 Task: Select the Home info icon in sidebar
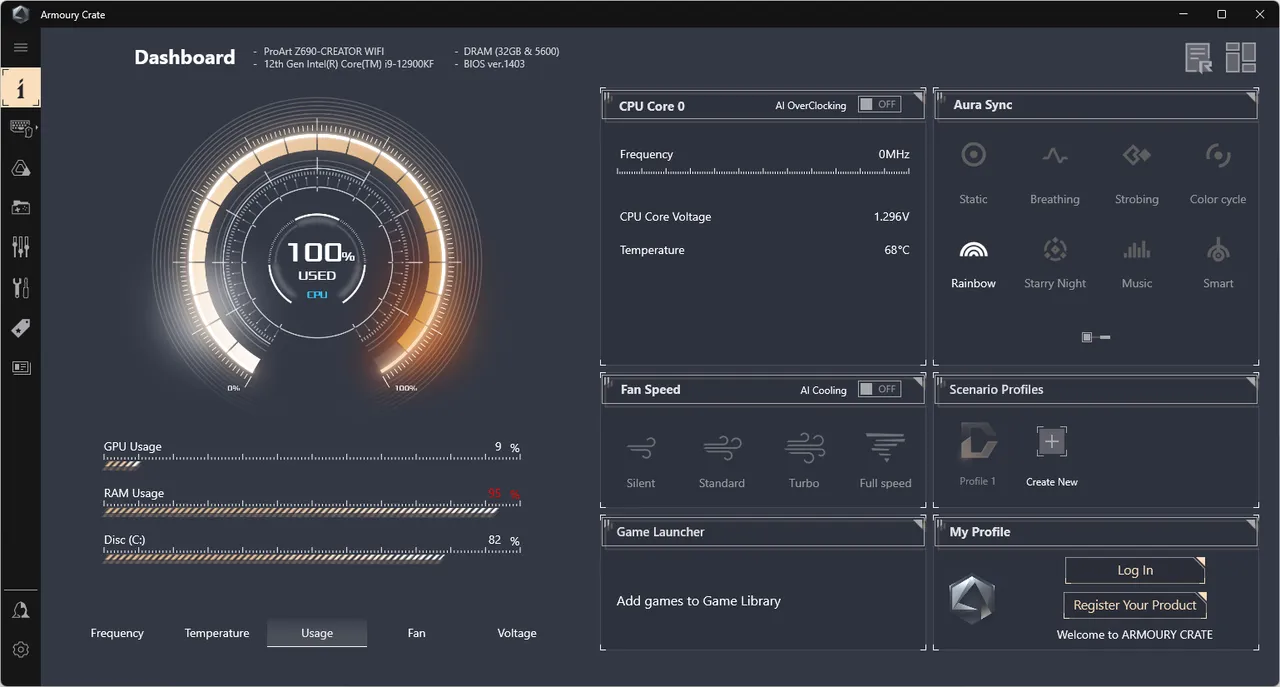21,88
